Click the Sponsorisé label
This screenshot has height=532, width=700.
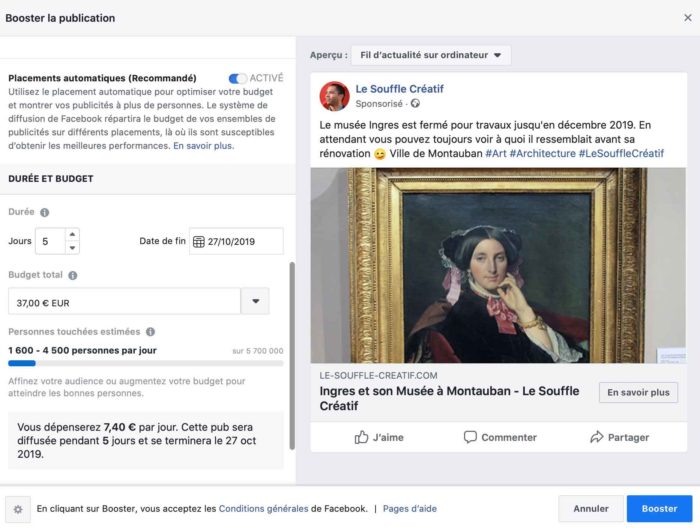pos(379,104)
